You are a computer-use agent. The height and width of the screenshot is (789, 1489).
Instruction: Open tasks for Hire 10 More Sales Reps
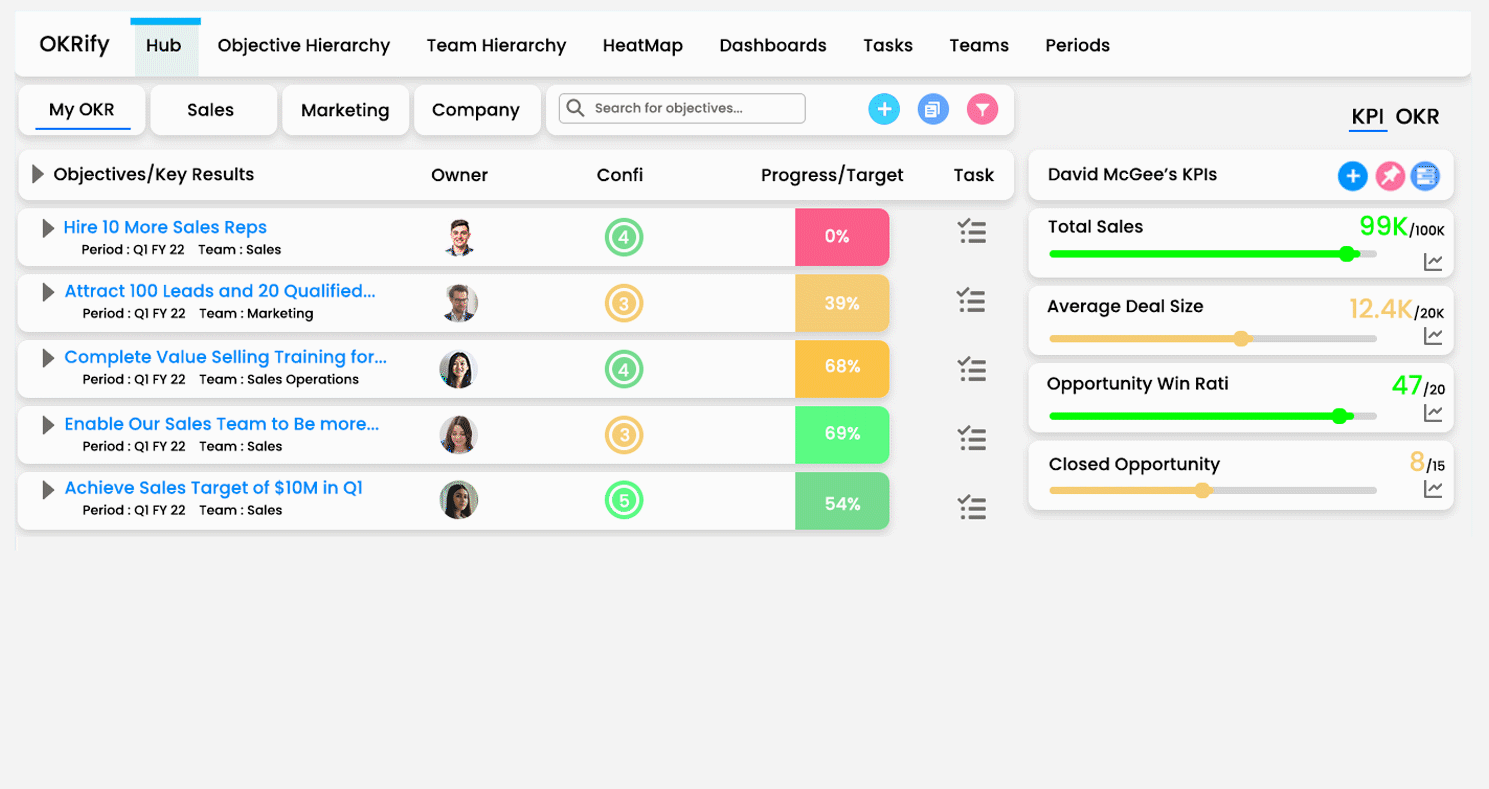[x=973, y=231]
